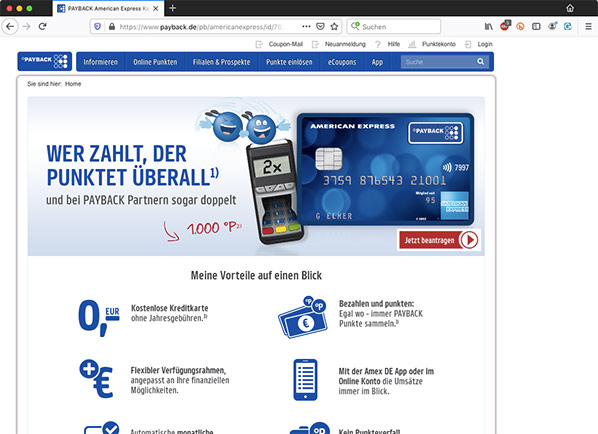Viewport: 598px width, 434px height.
Task: Open the eCoupons menu
Action: point(342,62)
